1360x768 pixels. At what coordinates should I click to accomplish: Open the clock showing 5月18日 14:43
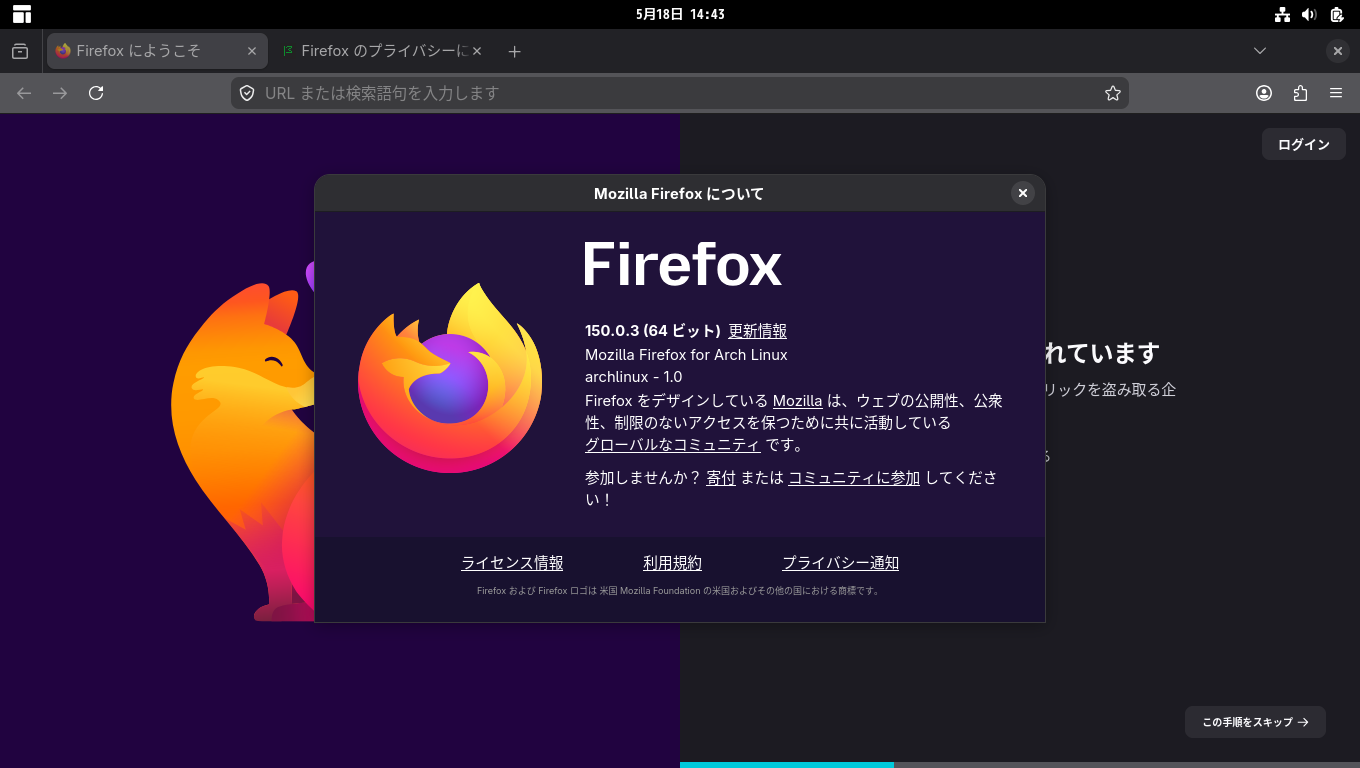coord(680,14)
